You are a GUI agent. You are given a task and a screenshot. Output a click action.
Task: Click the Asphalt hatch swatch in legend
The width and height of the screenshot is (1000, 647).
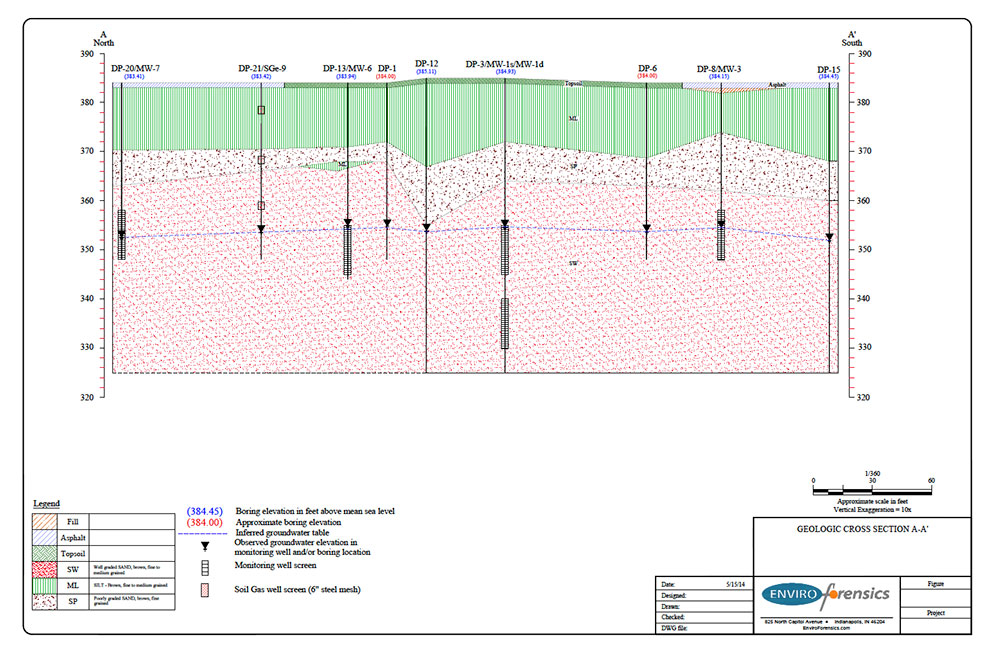point(45,537)
